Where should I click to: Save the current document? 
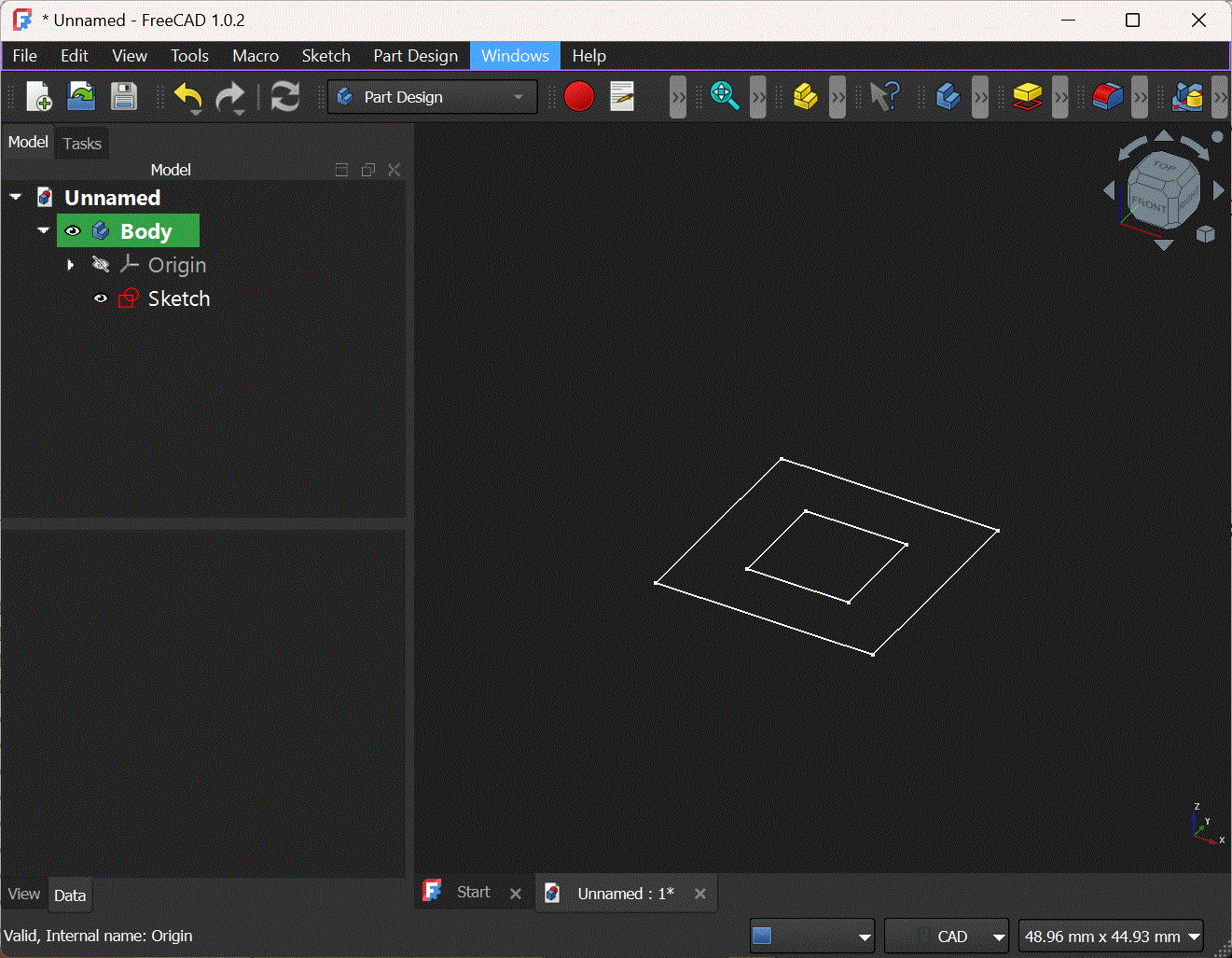[124, 96]
